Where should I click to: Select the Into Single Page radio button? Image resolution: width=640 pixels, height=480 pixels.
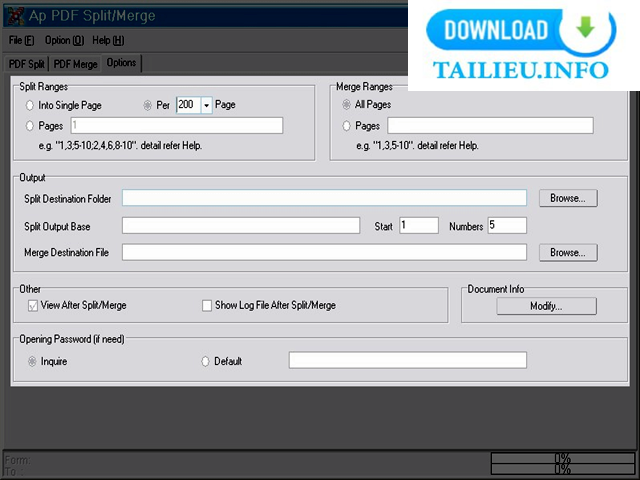click(30, 105)
